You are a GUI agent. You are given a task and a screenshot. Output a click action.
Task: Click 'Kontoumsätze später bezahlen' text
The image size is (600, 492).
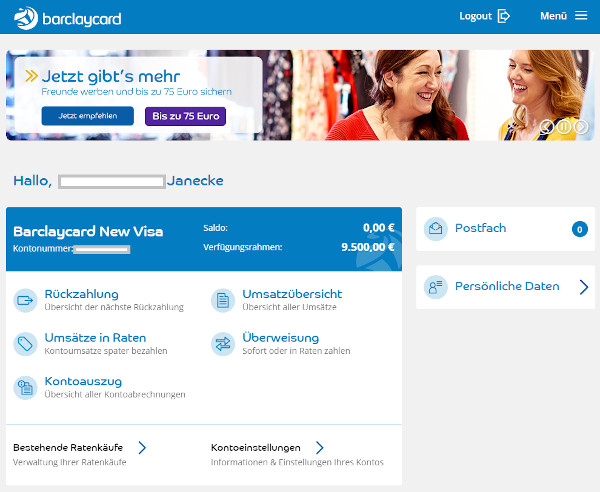pos(106,351)
